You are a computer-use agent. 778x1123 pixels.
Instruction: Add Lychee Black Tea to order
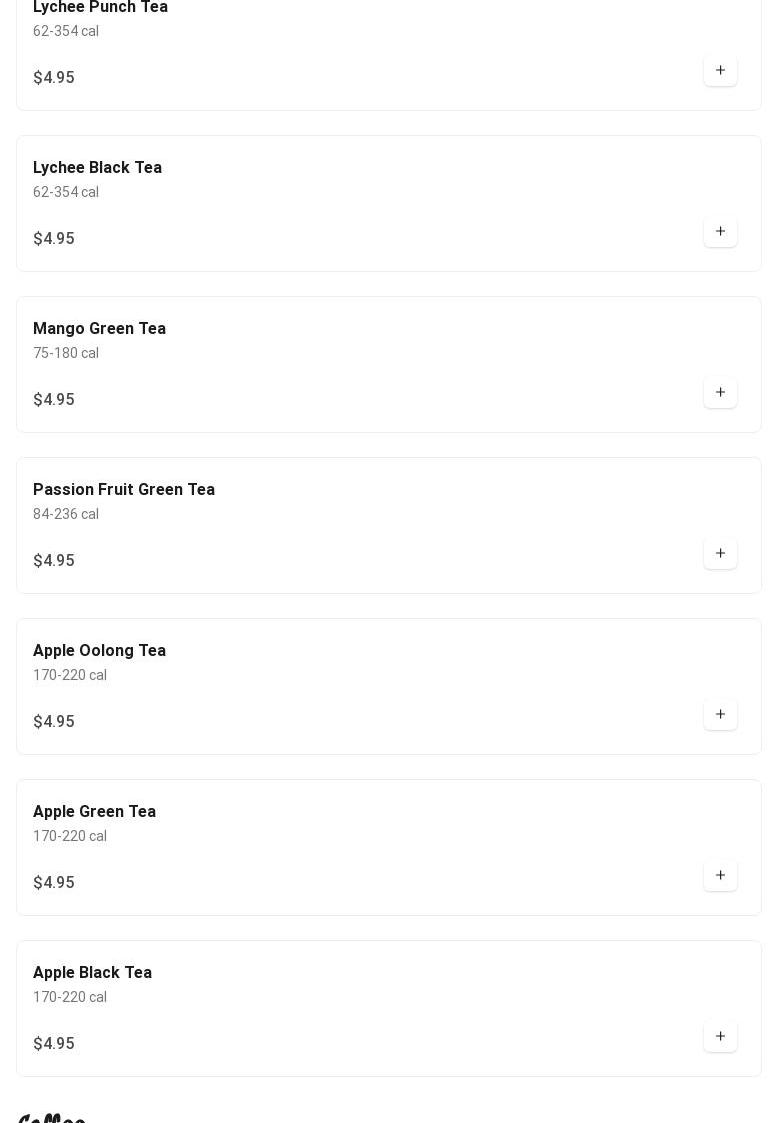[x=720, y=232]
